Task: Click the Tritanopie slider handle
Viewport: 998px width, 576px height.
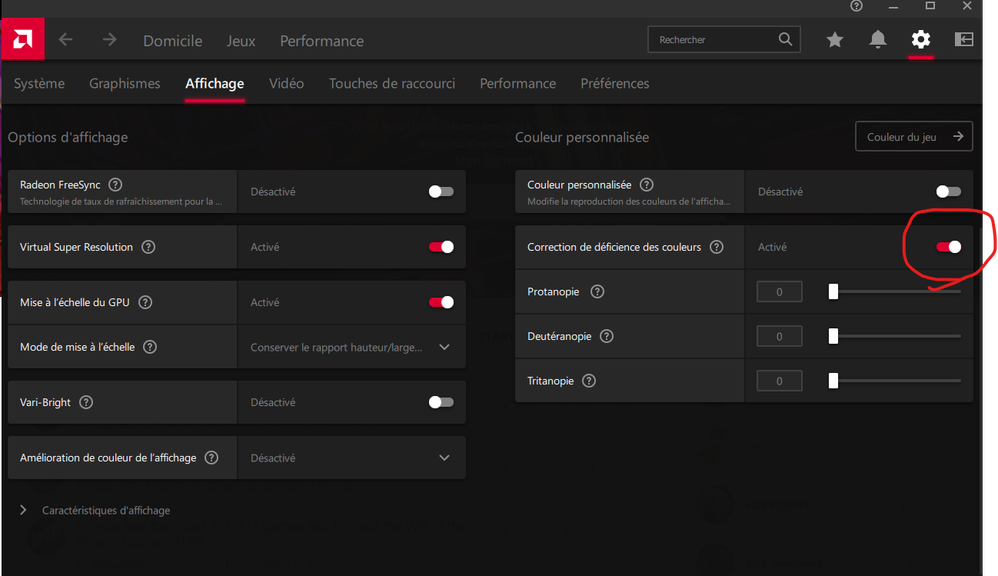Action: 833,381
